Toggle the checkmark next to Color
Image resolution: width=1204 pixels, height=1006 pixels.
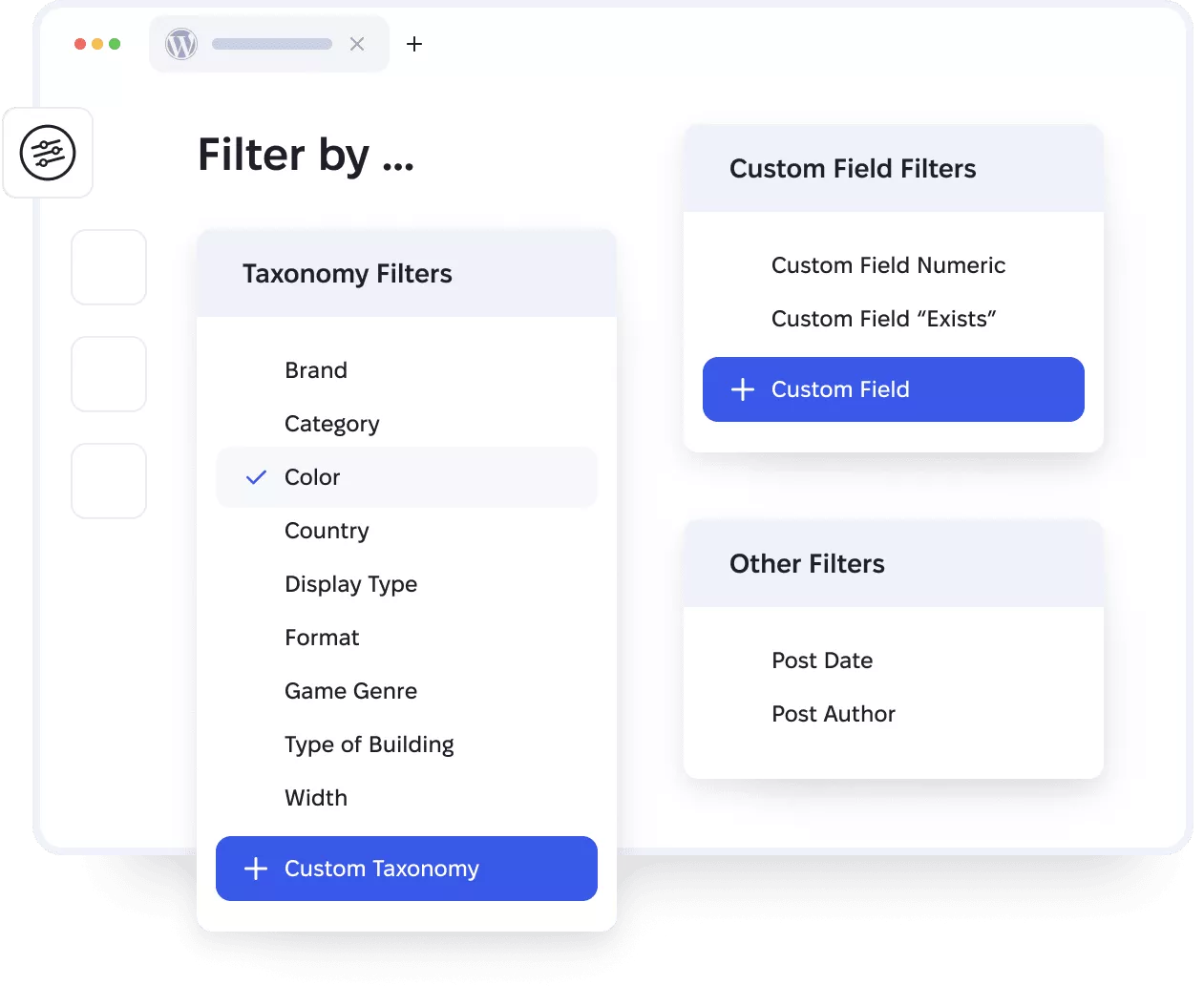(256, 477)
